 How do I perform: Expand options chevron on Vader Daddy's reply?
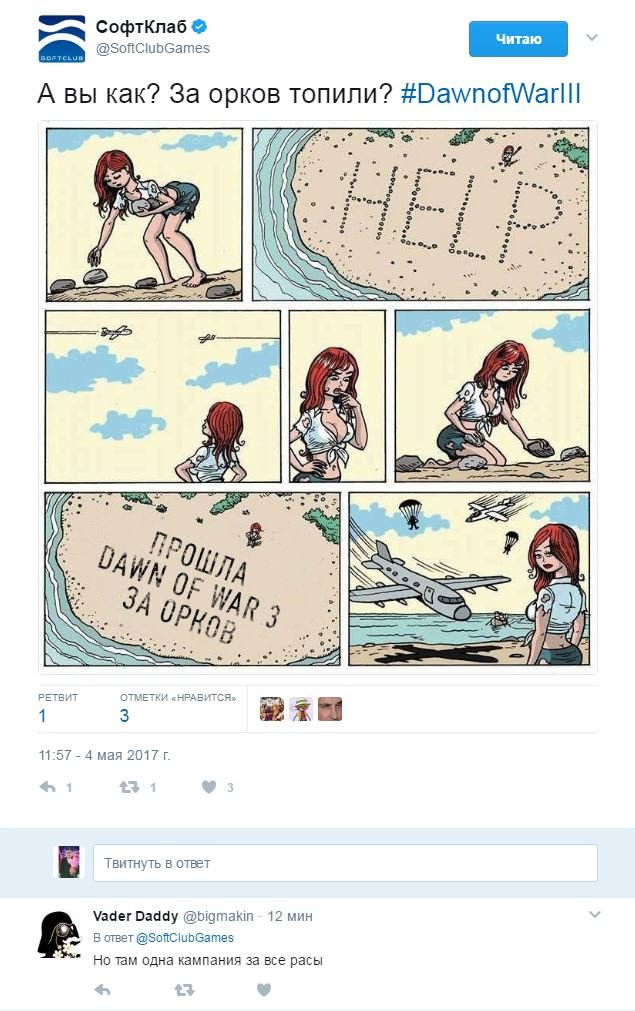(594, 914)
